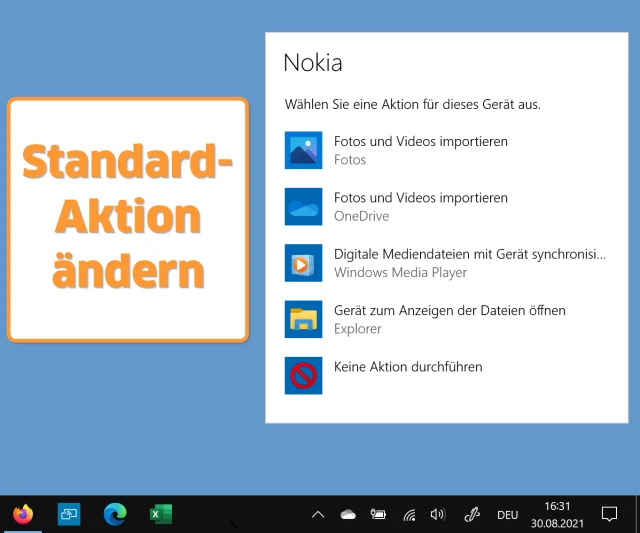This screenshot has height=533, width=640.
Task: Click the OneDrive cloud app icon
Action: point(303,206)
